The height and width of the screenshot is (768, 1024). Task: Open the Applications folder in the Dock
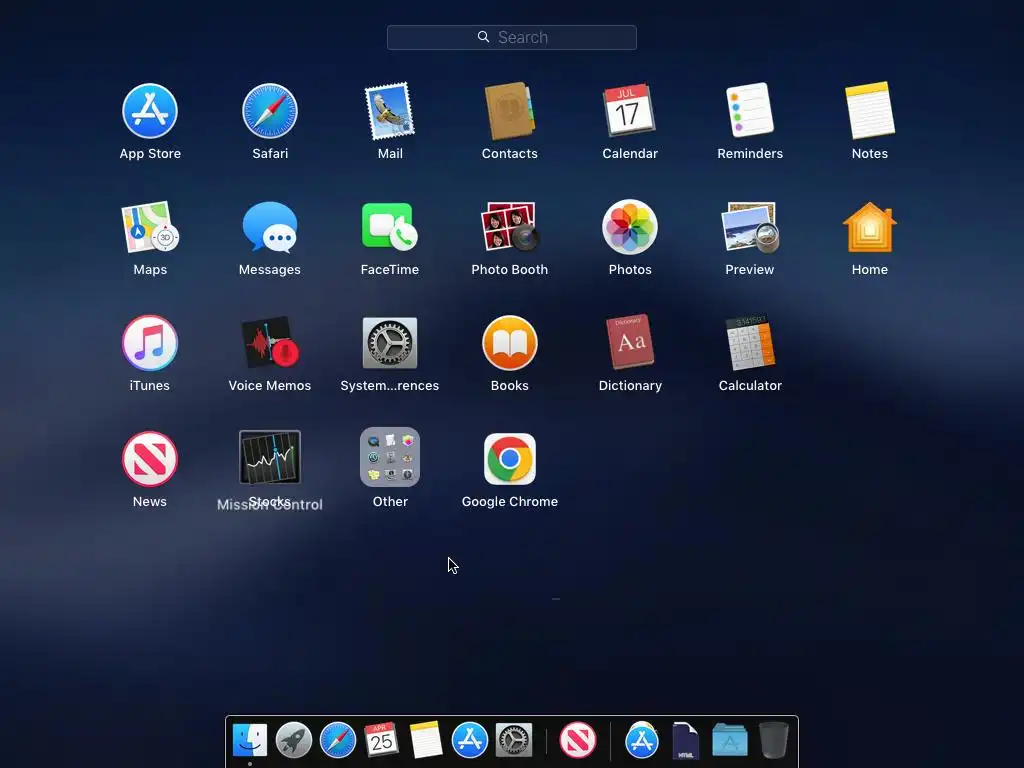click(x=729, y=741)
